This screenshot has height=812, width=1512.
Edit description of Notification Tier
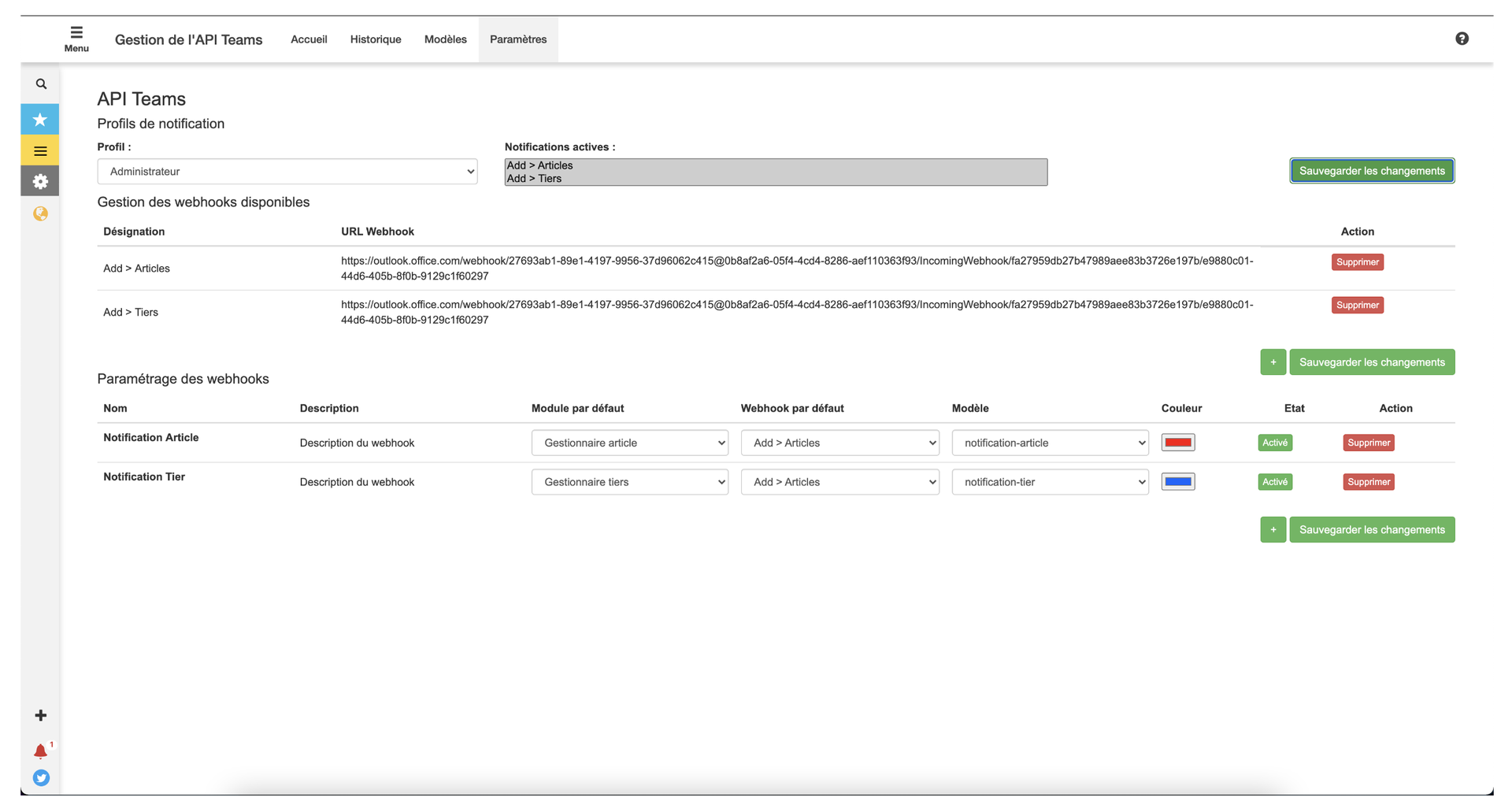pyautogui.click(x=357, y=482)
